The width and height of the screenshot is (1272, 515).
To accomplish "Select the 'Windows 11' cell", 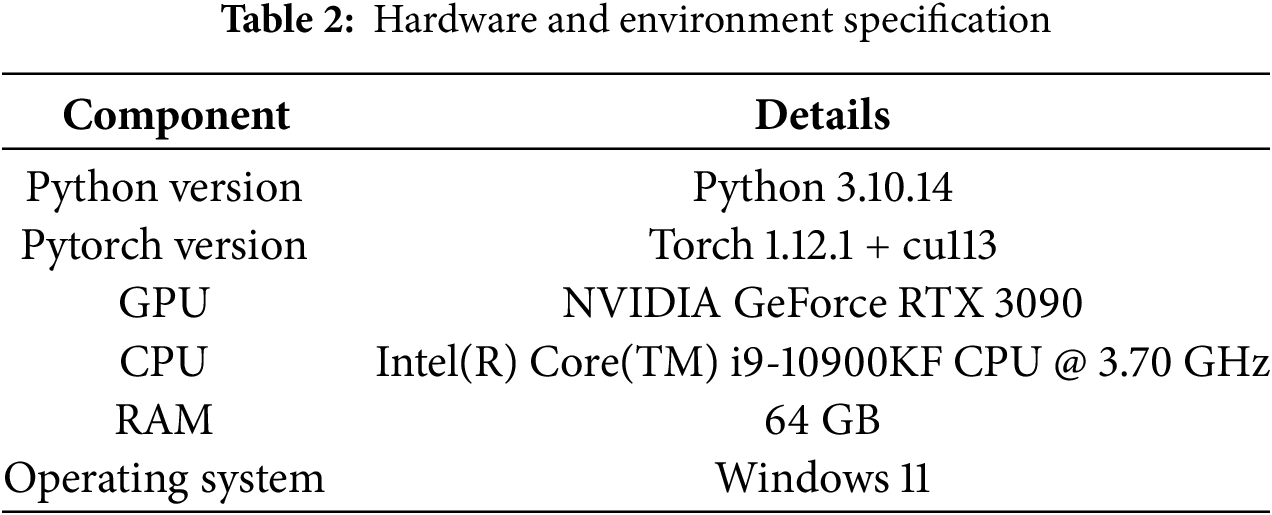I will point(822,477).
